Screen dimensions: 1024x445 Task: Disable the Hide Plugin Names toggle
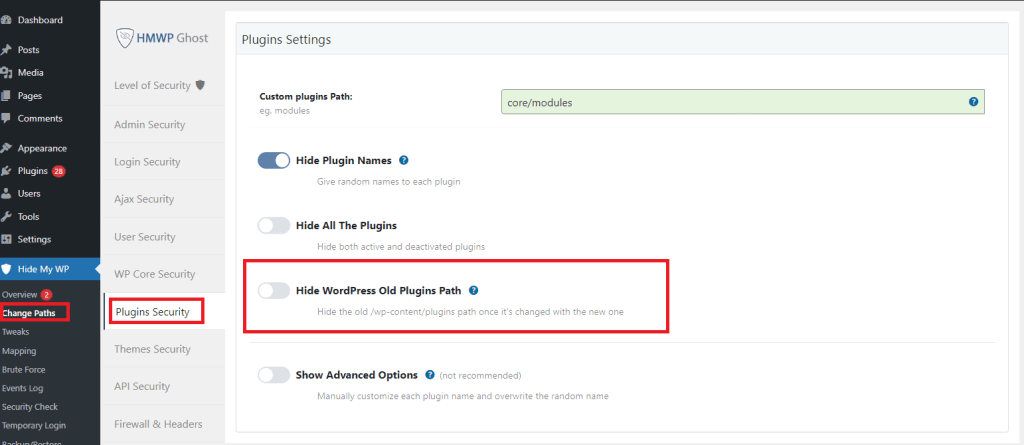click(274, 161)
